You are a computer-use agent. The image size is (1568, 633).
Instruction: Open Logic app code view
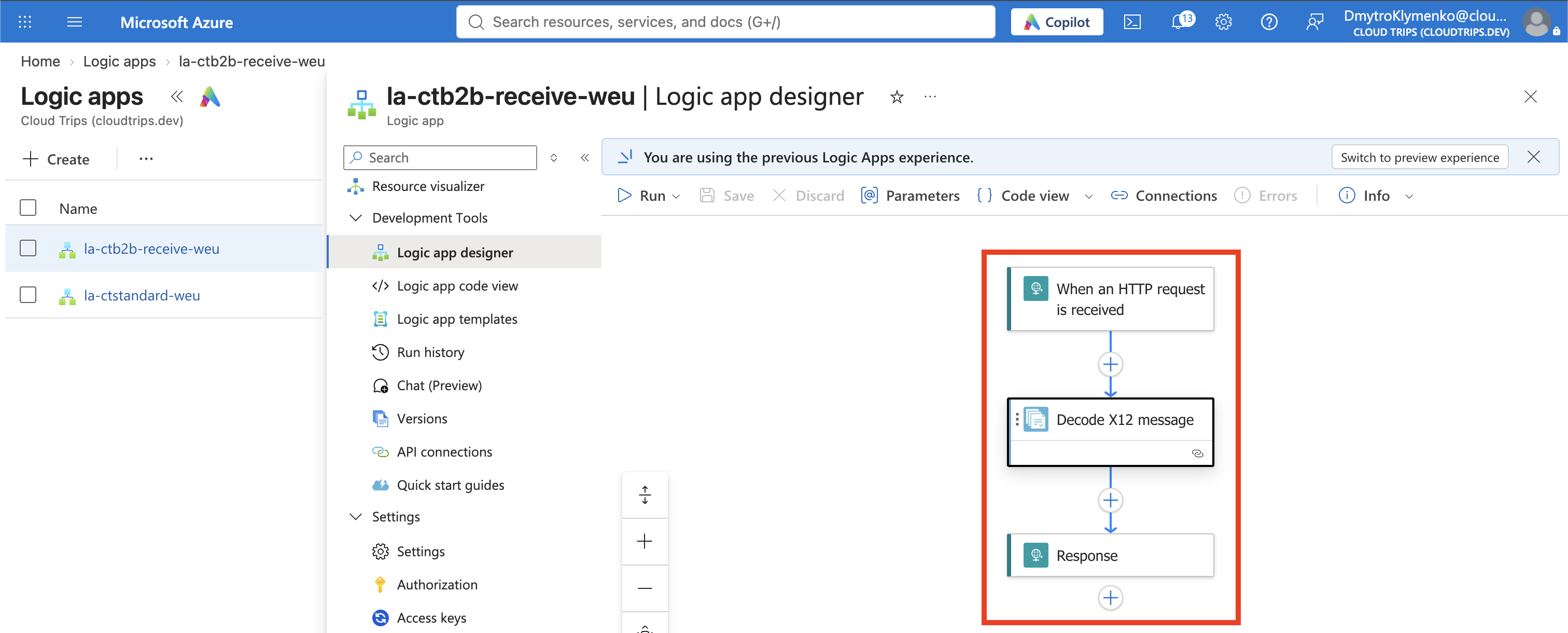(x=457, y=286)
